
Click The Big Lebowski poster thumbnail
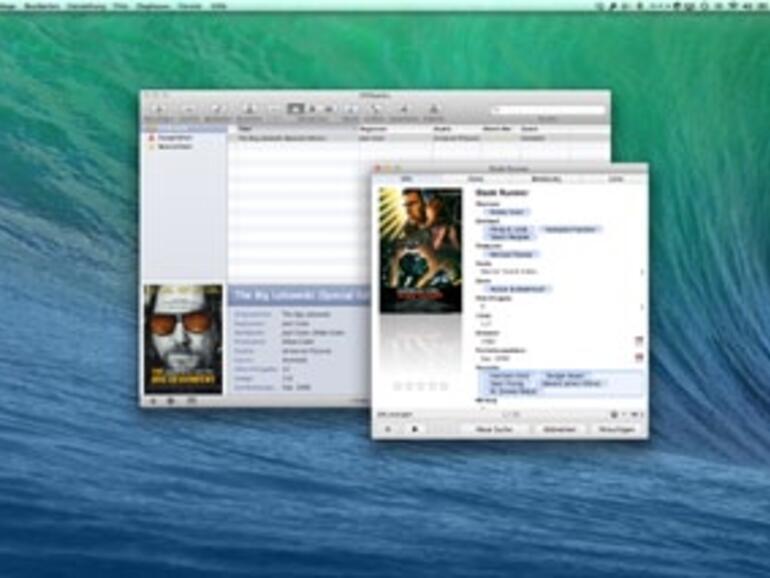click(x=183, y=339)
